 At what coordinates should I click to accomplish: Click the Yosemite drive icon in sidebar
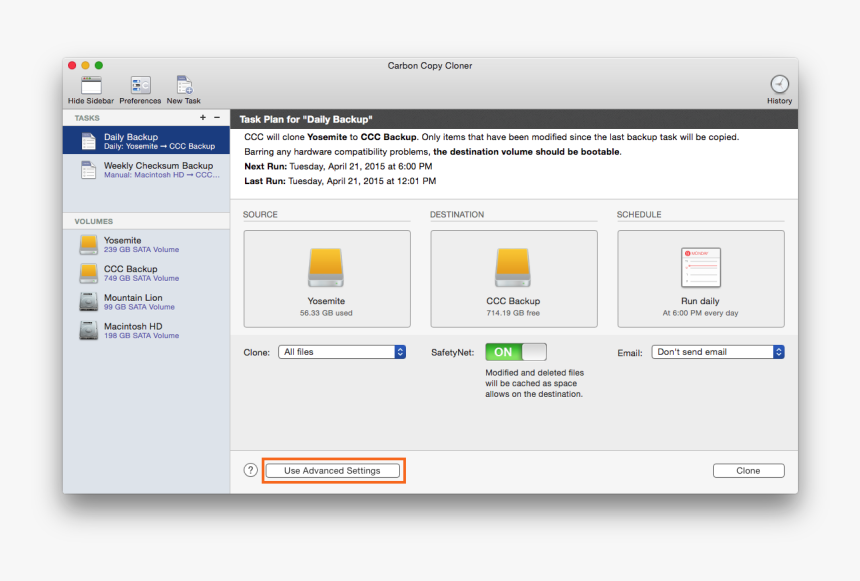(x=89, y=245)
